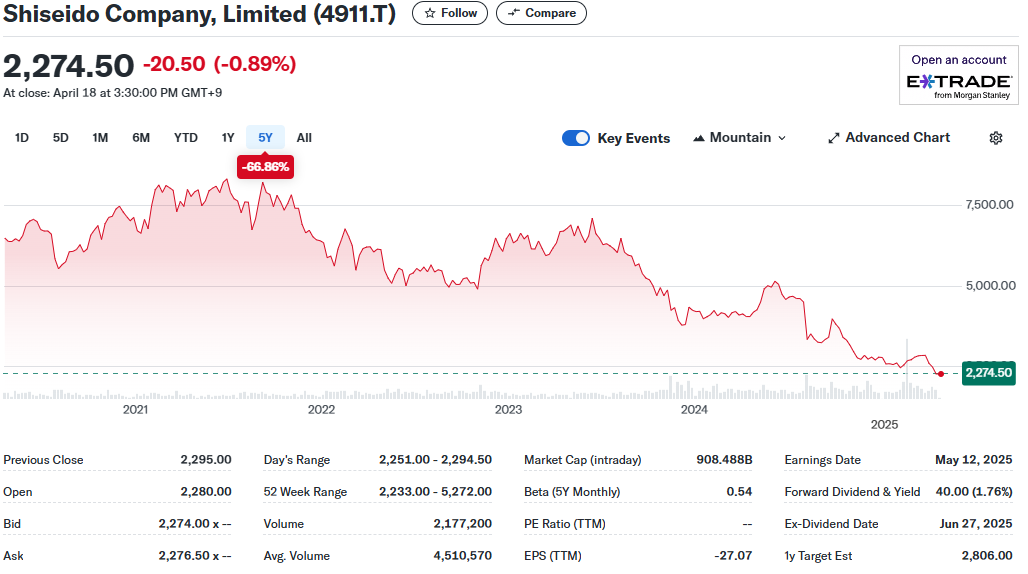The height and width of the screenshot is (574, 1028).
Task: Click the 2,274.50 current price chart label
Action: pyautogui.click(x=989, y=373)
